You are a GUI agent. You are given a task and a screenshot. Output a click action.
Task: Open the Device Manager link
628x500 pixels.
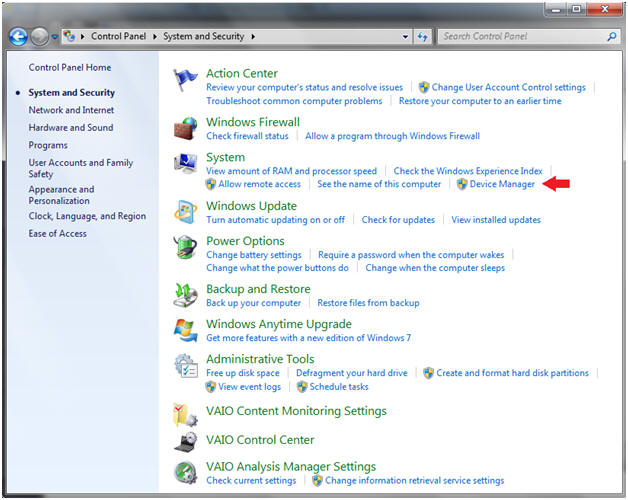click(502, 184)
